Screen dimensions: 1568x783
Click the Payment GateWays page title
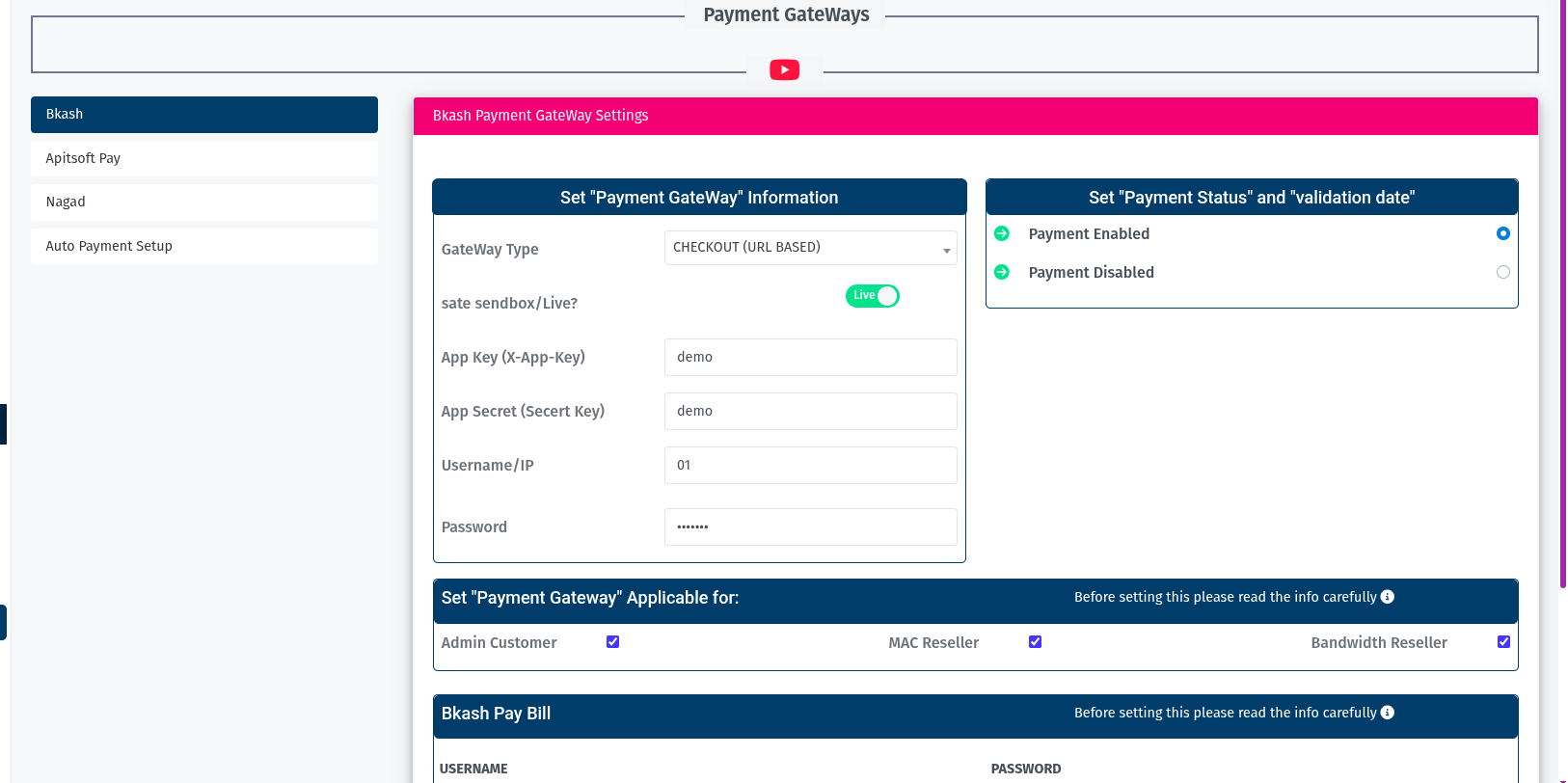click(786, 14)
